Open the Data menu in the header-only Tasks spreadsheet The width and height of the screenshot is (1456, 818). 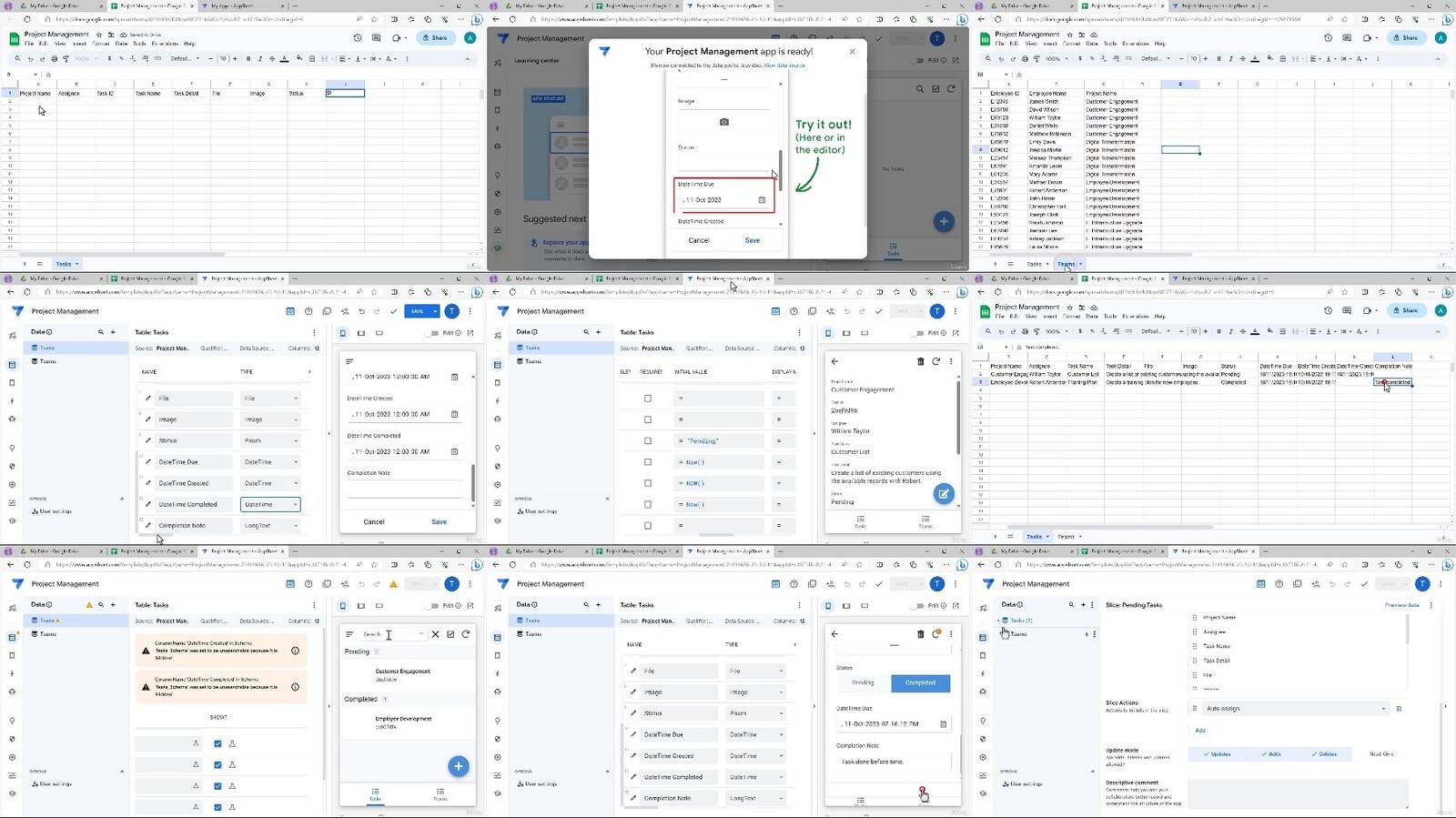click(x=121, y=44)
